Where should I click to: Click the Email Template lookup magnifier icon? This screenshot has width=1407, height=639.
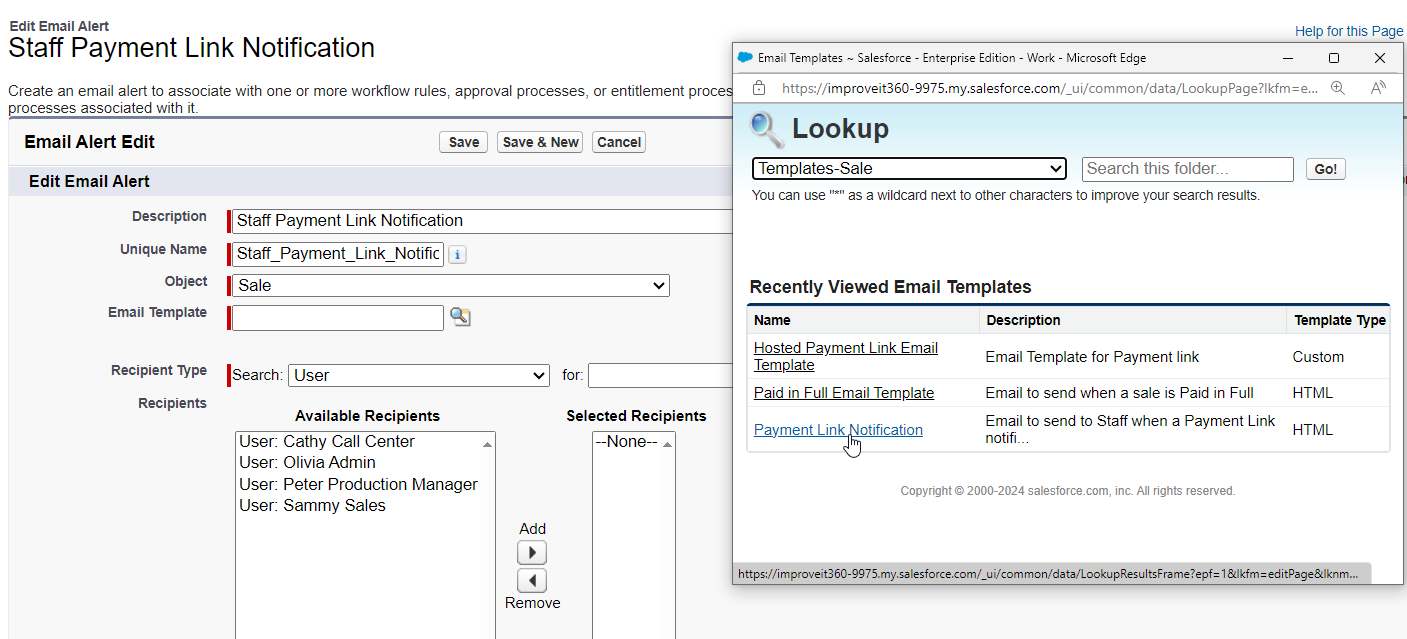[460, 317]
